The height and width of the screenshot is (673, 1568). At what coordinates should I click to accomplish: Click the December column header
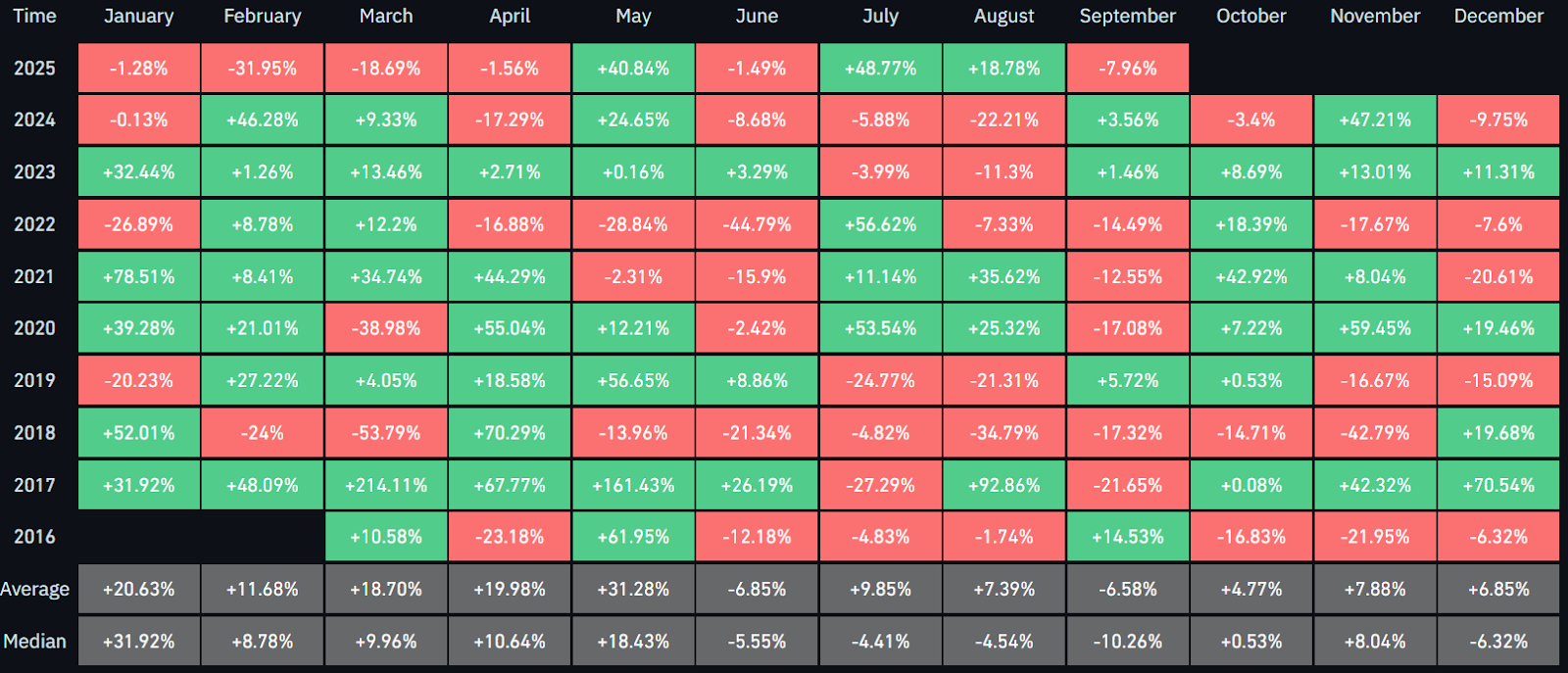pos(1498,17)
